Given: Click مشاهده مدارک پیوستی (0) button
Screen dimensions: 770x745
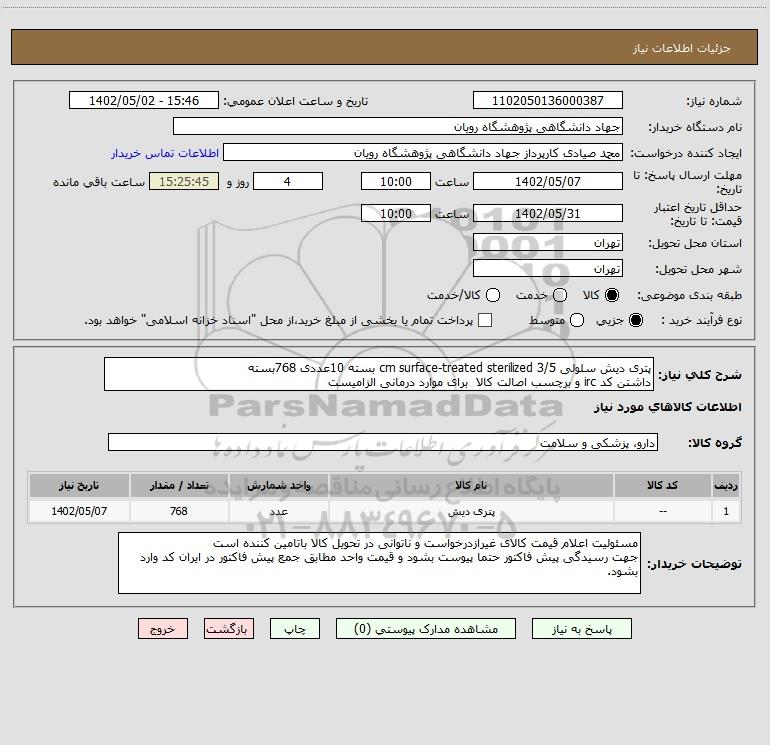Looking at the screenshot, I should (x=426, y=629).
